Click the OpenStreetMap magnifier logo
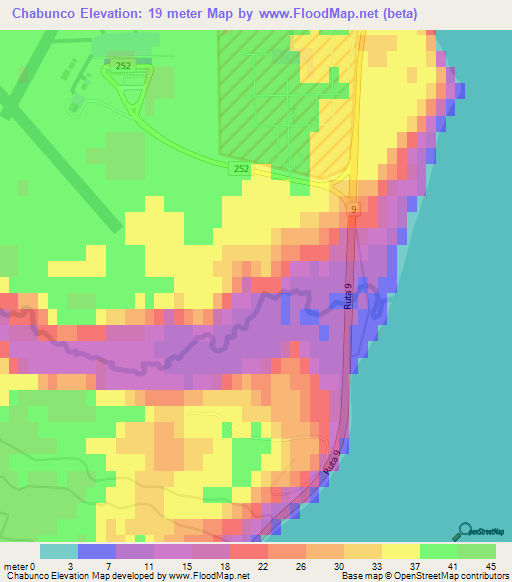Viewport: 512px width, 582px height. pos(478,532)
